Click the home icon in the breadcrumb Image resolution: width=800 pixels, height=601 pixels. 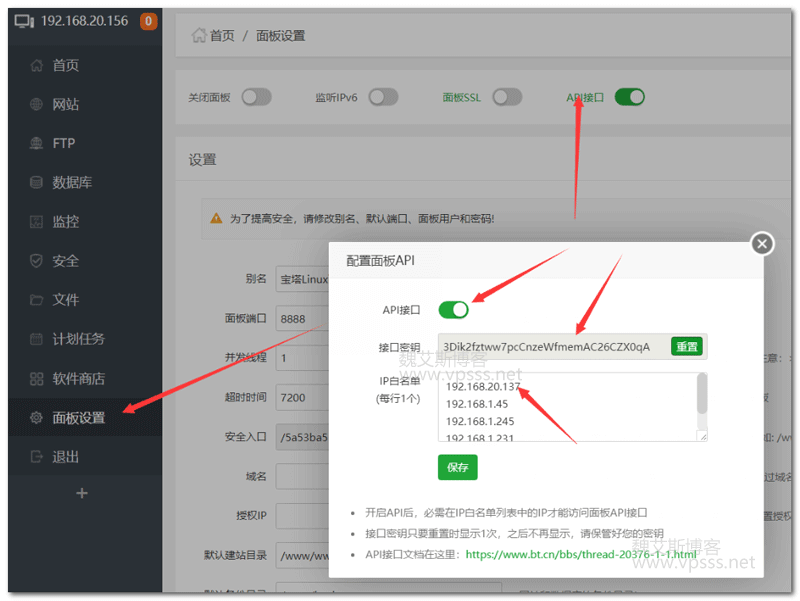click(x=198, y=36)
